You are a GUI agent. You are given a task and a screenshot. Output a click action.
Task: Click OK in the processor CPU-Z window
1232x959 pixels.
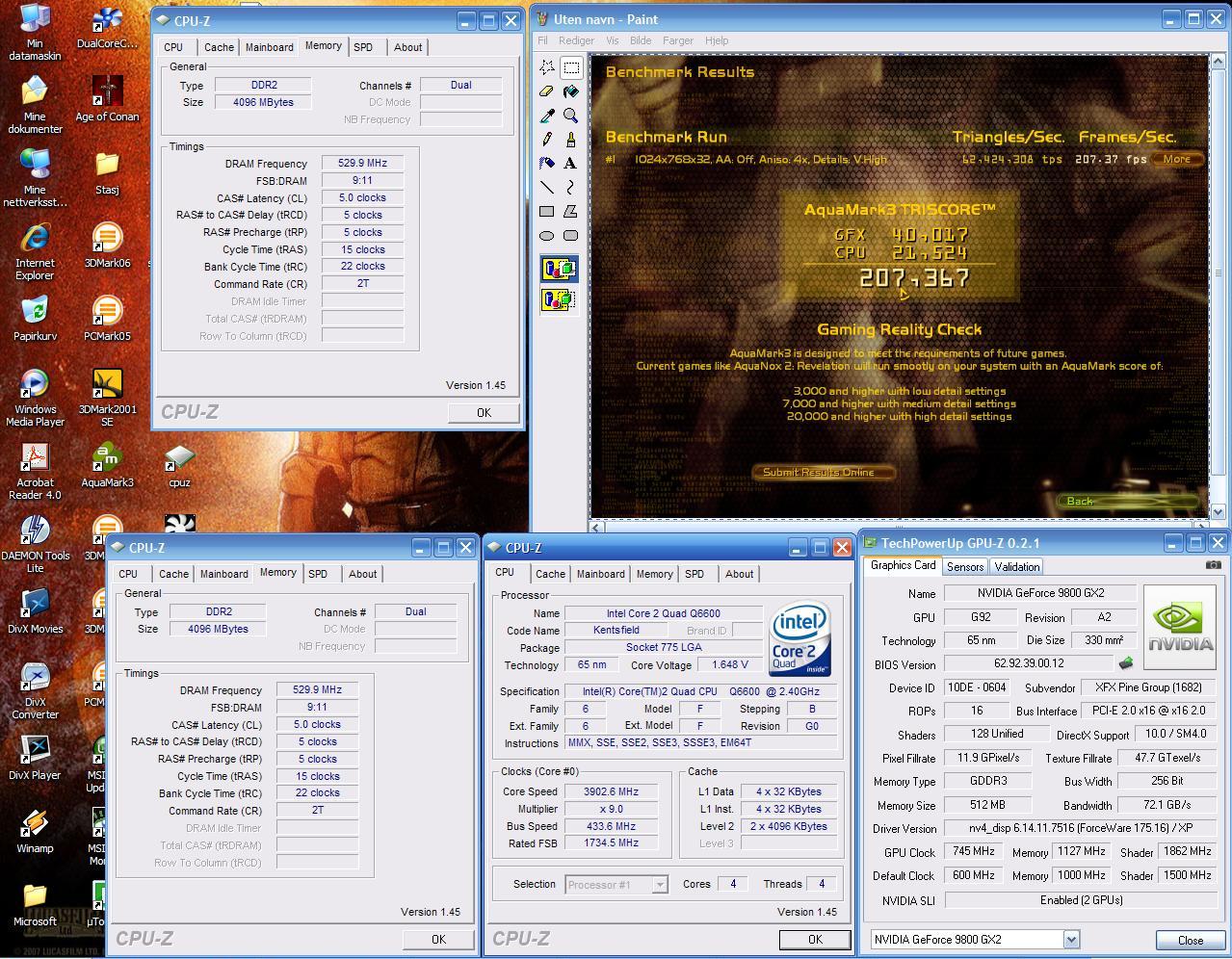click(x=815, y=939)
